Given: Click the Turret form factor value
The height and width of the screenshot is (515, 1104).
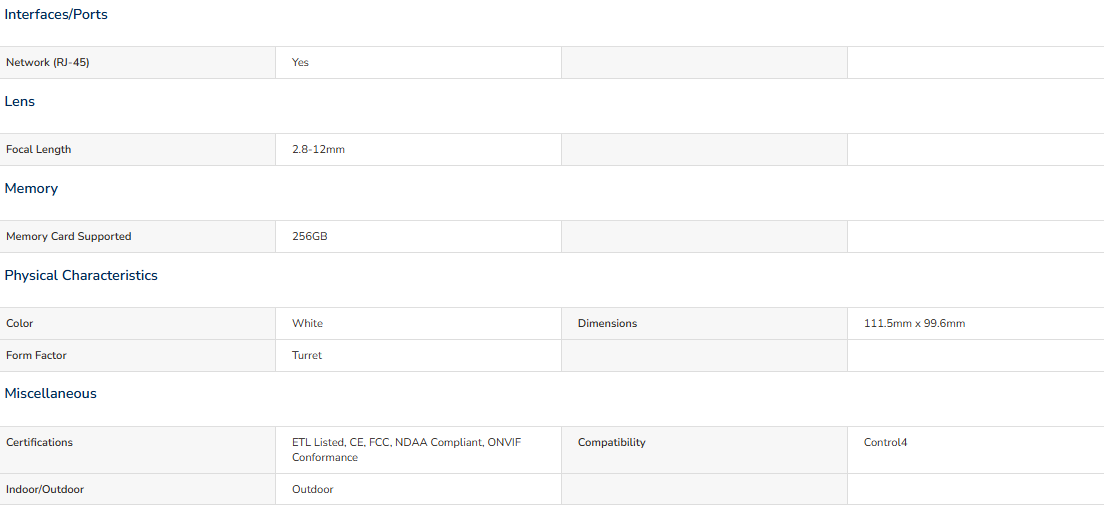Looking at the screenshot, I should coord(307,356).
